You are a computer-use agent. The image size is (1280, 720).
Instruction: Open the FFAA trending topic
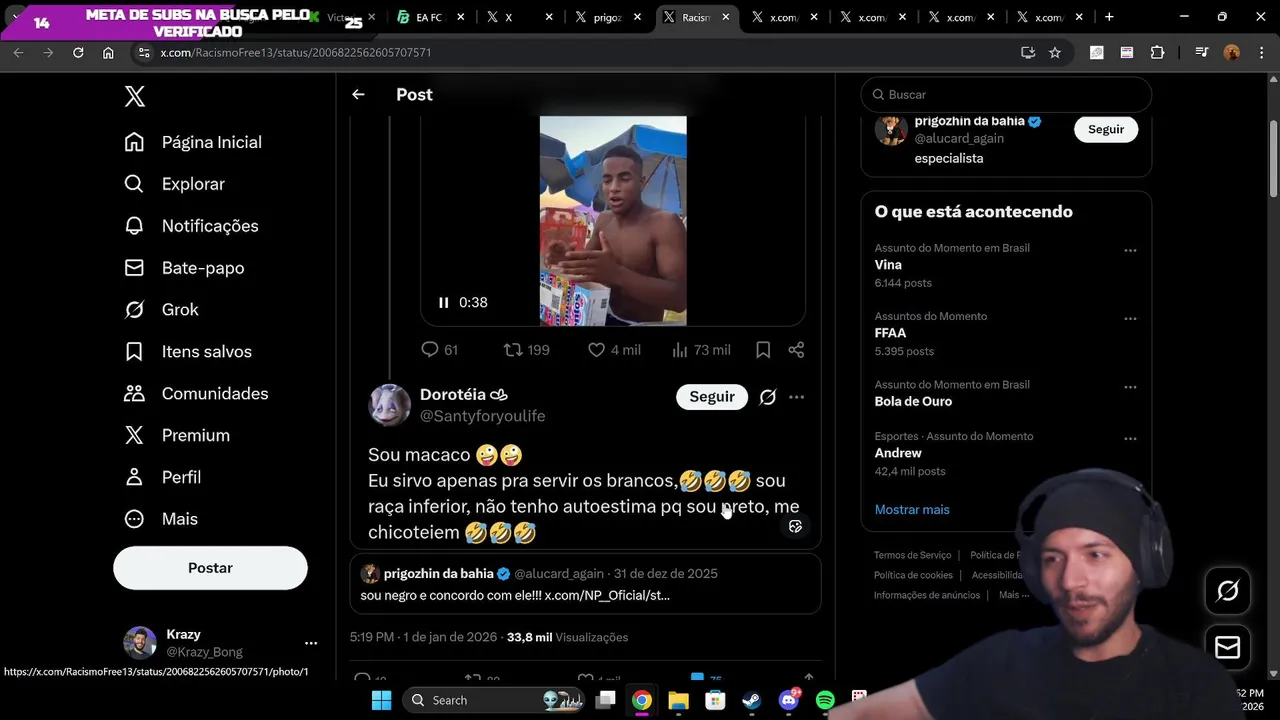pyautogui.click(x=890, y=333)
